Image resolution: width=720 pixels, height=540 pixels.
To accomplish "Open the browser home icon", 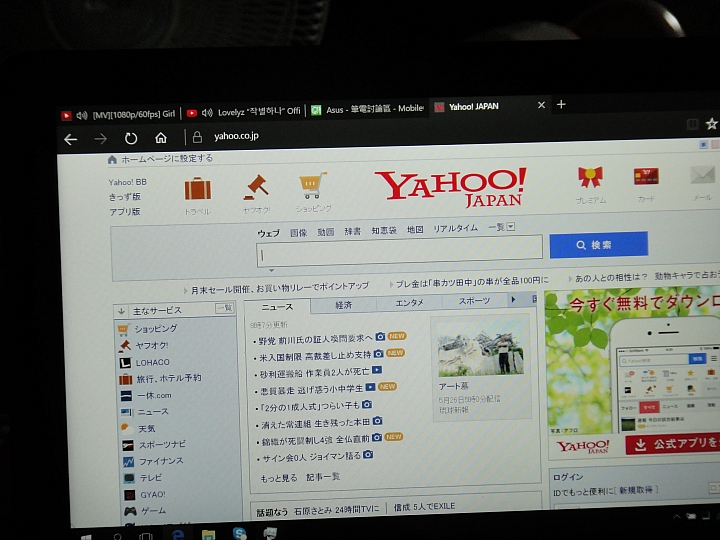I will click(x=161, y=137).
